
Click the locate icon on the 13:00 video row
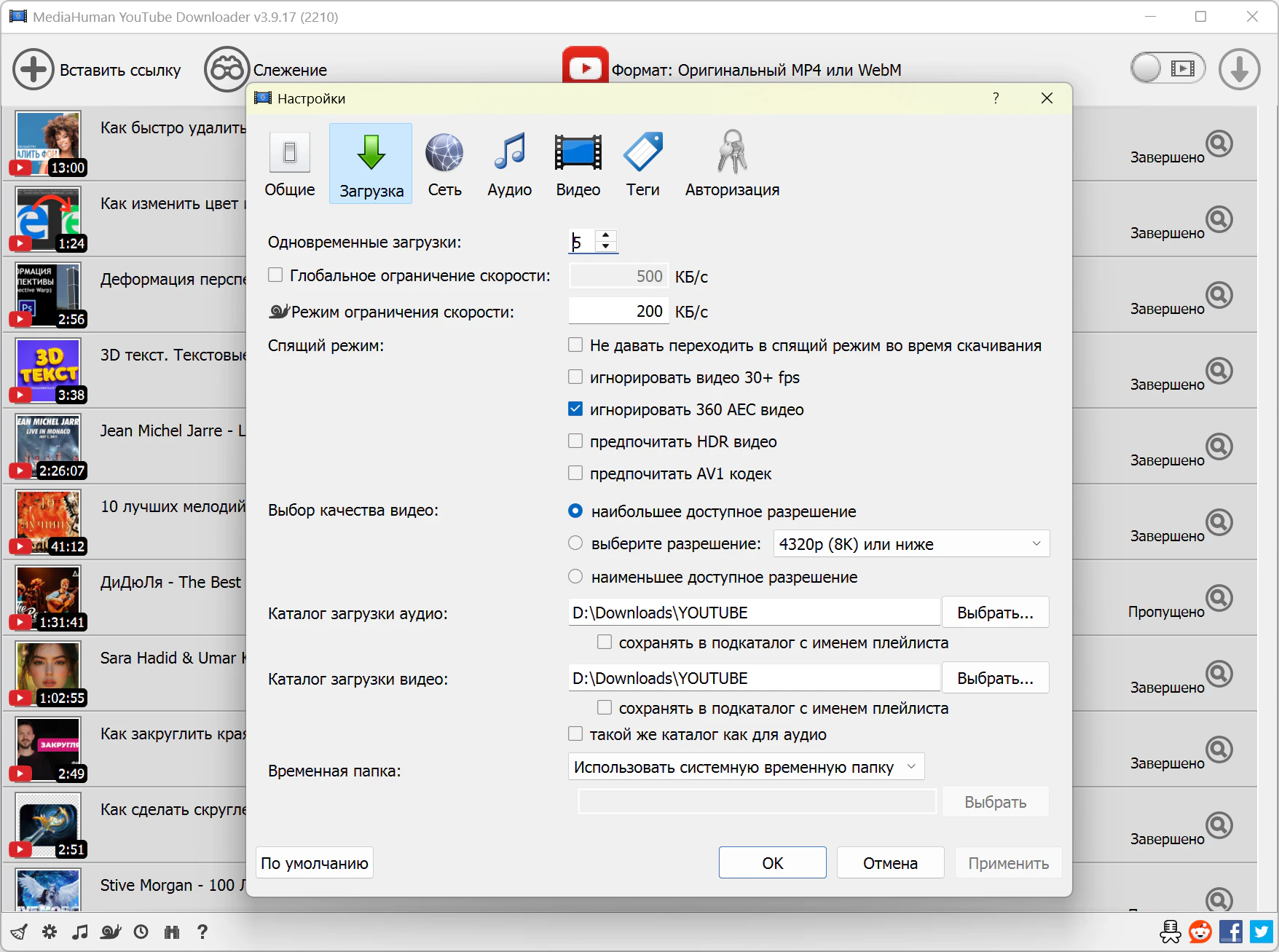1219,143
